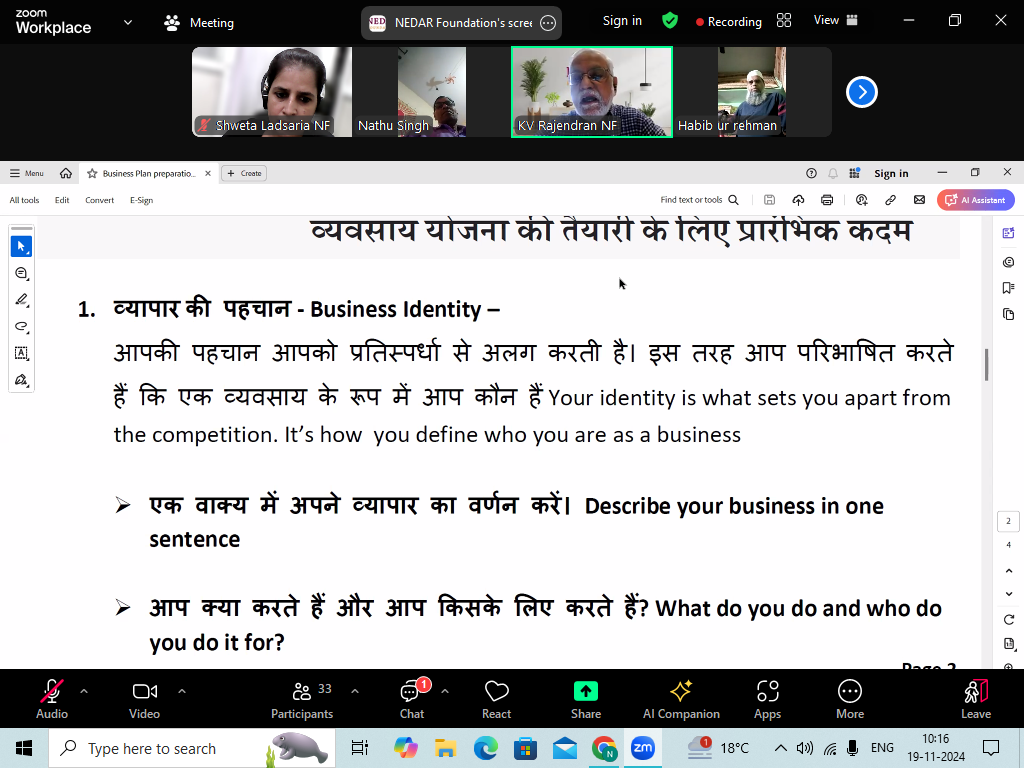The image size is (1024, 768).
Task: Click the print icon in Acrobat toolbar
Action: coord(827,200)
